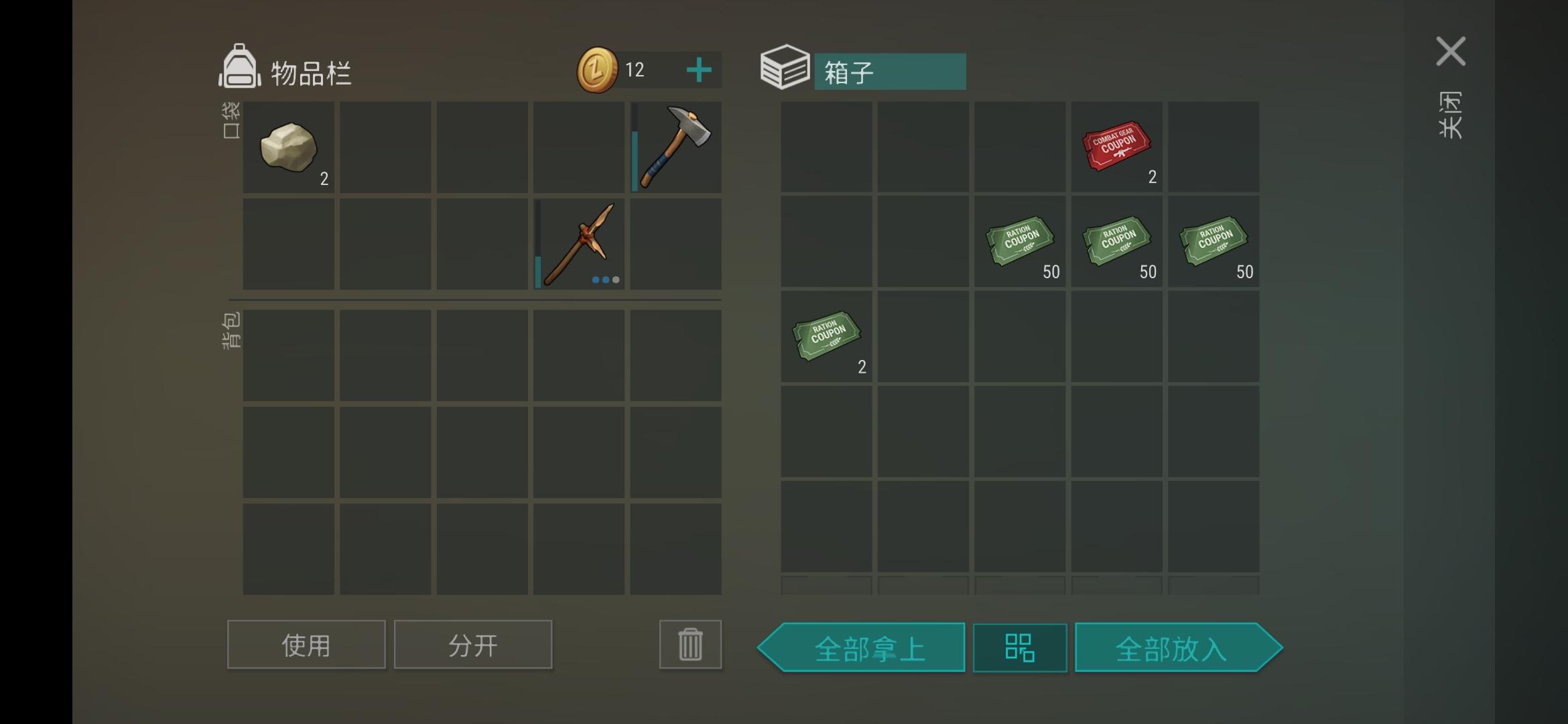Select the rightmost Ration Coupon stack of 50
Screen dimensions: 1568x724
1214,242
